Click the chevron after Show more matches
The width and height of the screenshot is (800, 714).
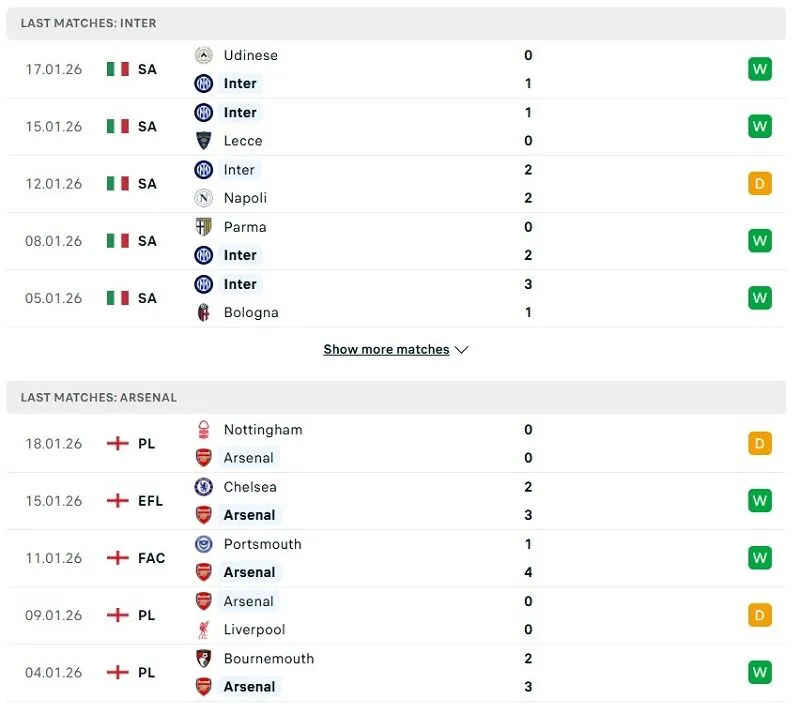click(461, 350)
